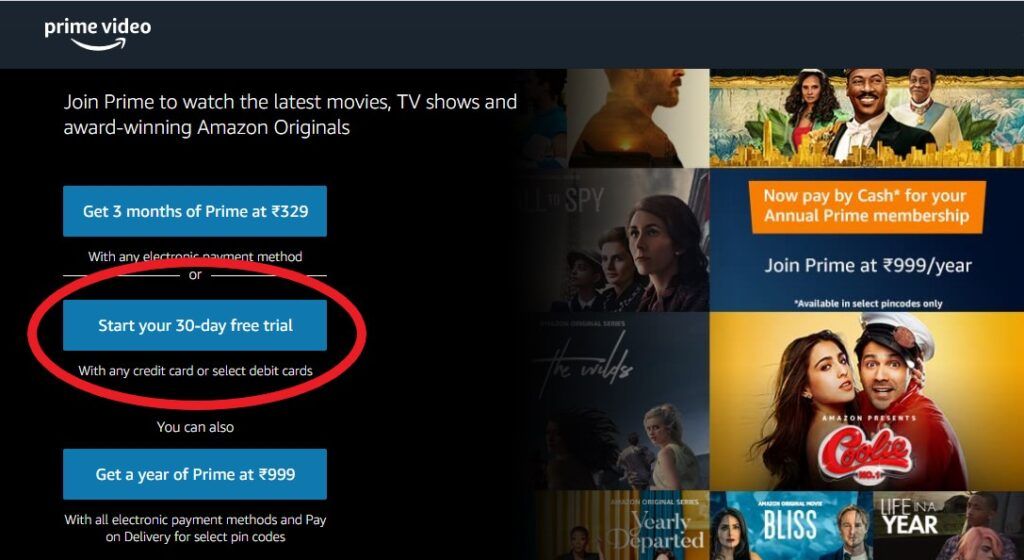This screenshot has width=1024, height=560.
Task: Click the Amazon smile arrow under logo
Action: (x=98, y=44)
